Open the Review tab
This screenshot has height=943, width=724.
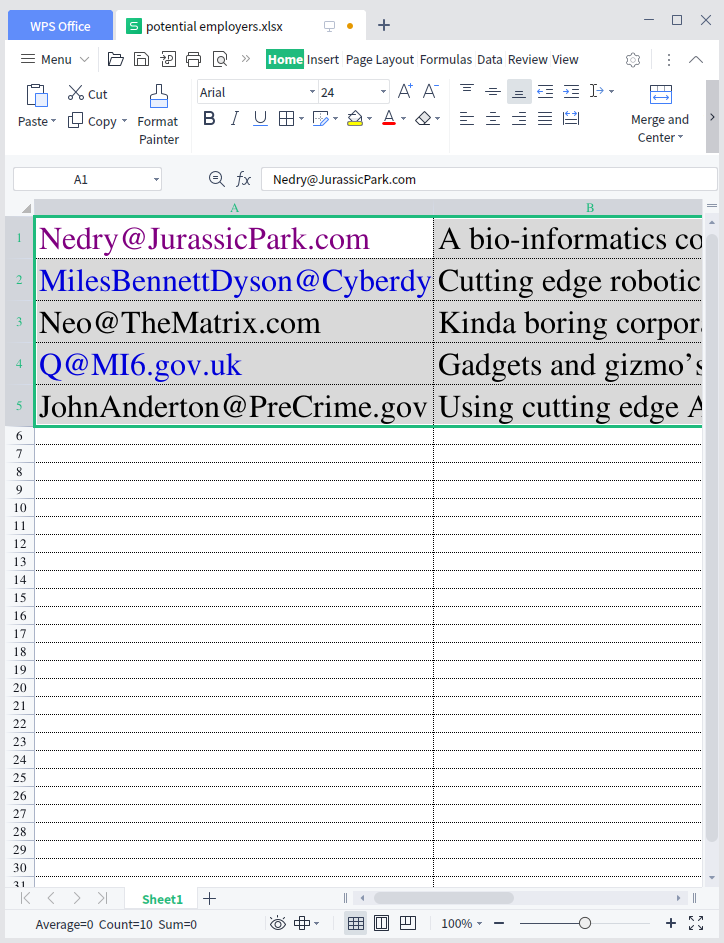(x=527, y=59)
